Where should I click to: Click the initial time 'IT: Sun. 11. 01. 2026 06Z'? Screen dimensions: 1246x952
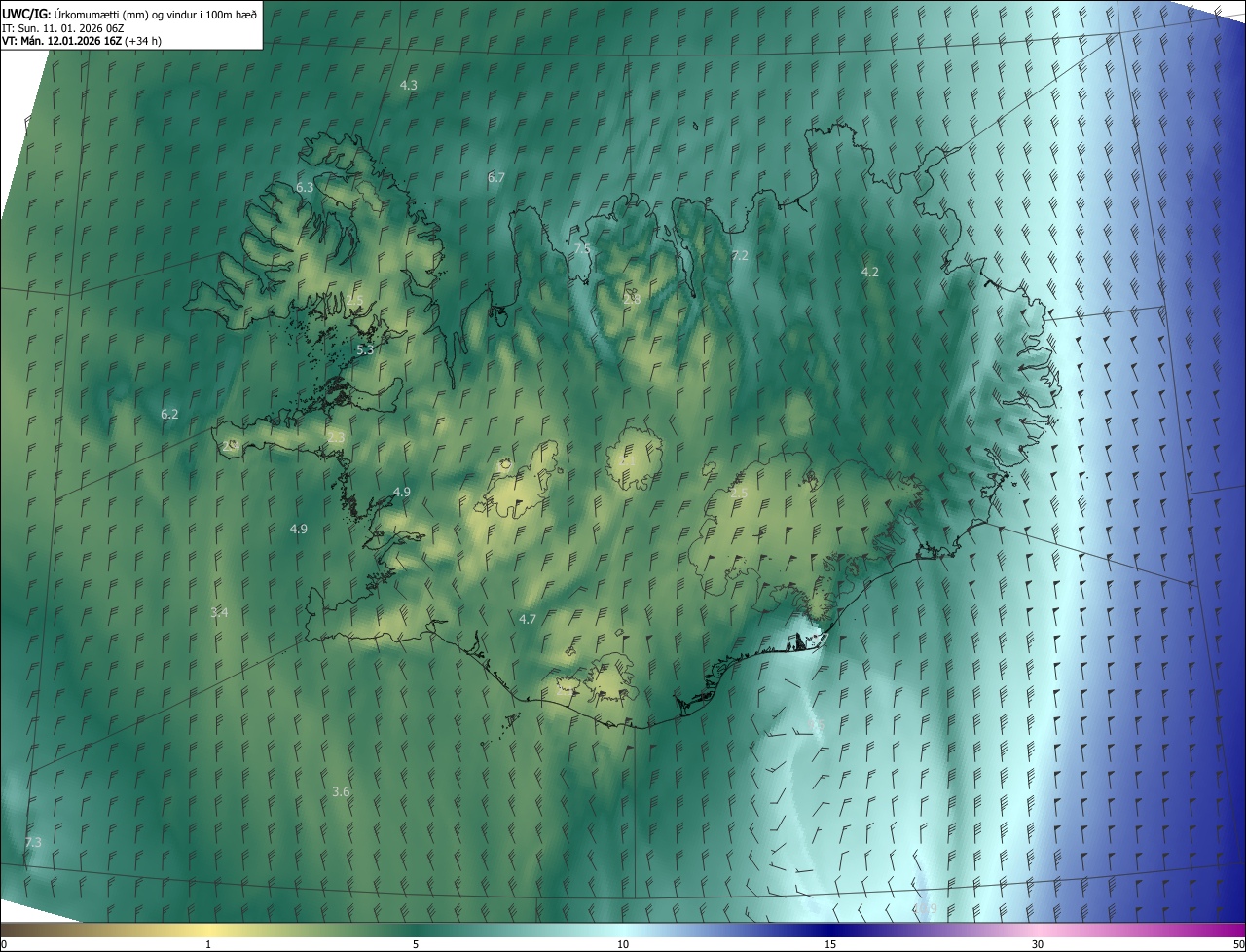(x=63, y=27)
